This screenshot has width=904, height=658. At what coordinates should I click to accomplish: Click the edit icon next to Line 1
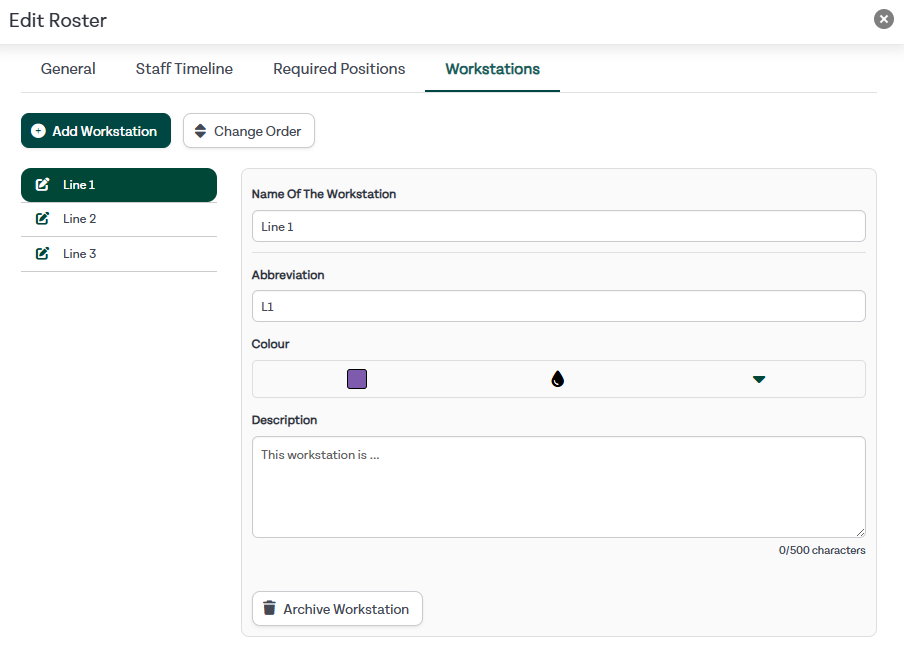pos(42,185)
